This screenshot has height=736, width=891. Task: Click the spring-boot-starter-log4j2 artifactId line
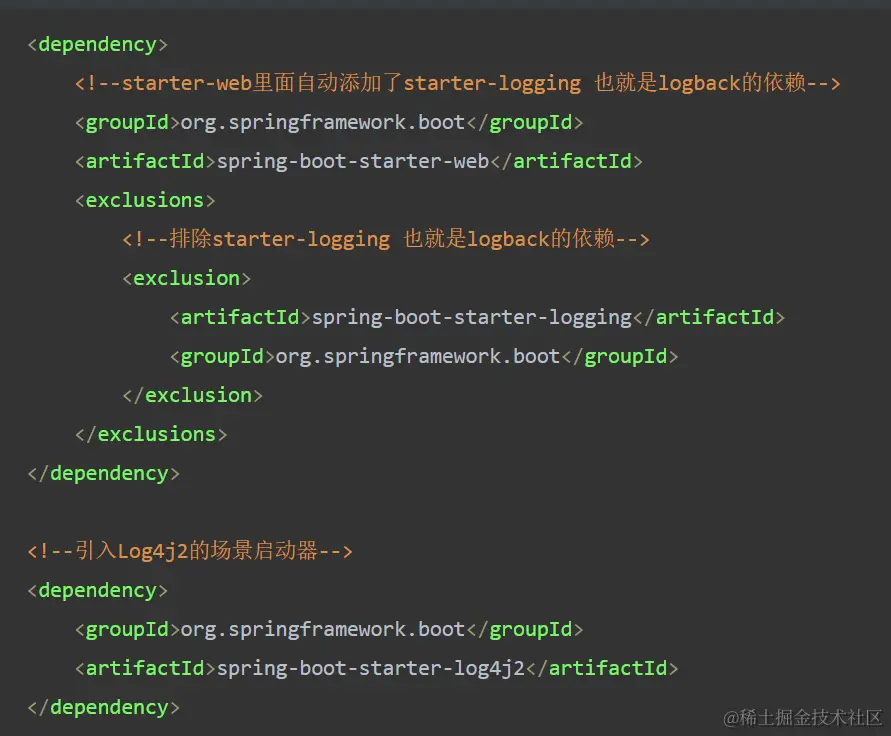tap(376, 668)
